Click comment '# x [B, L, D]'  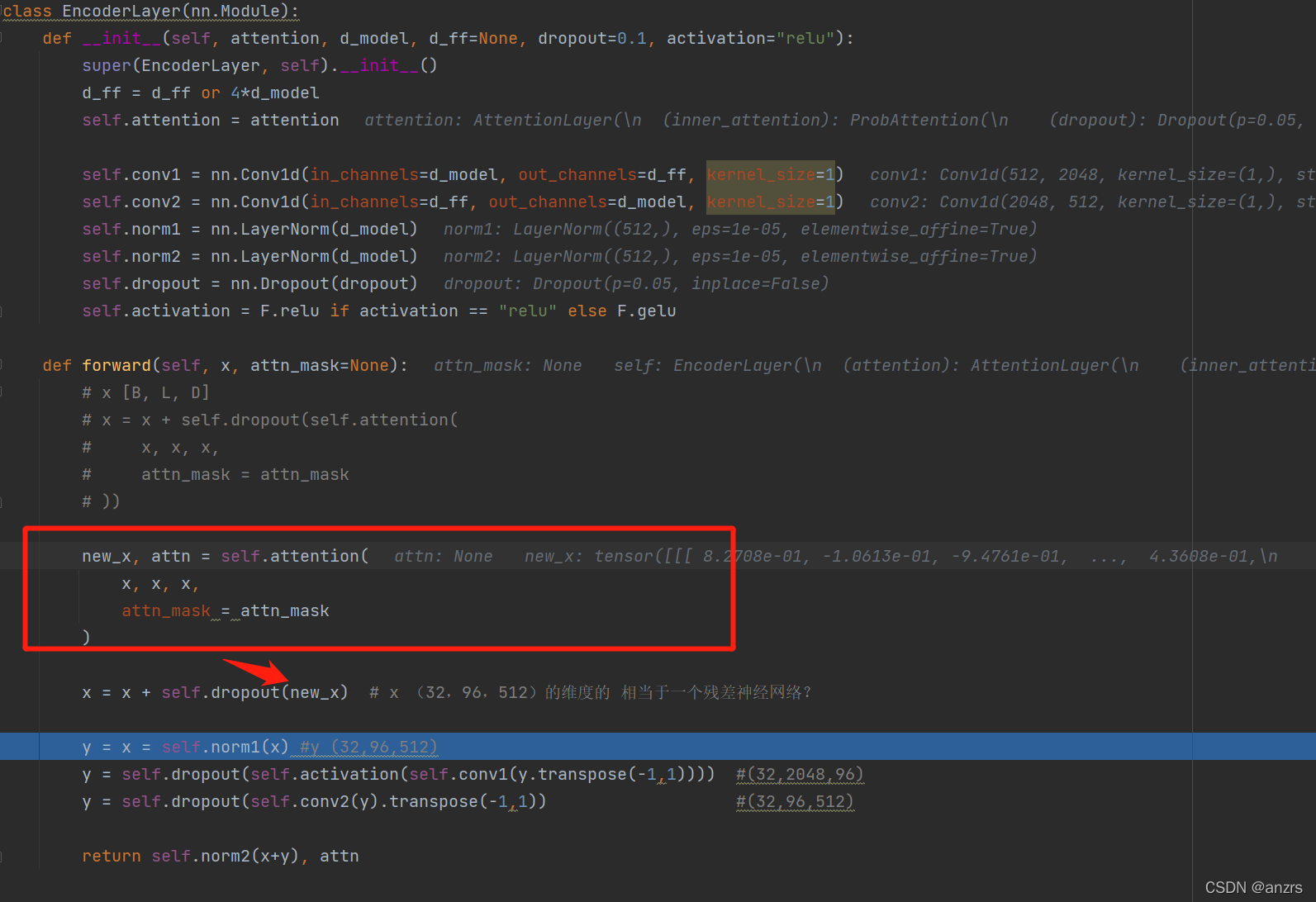coord(146,392)
